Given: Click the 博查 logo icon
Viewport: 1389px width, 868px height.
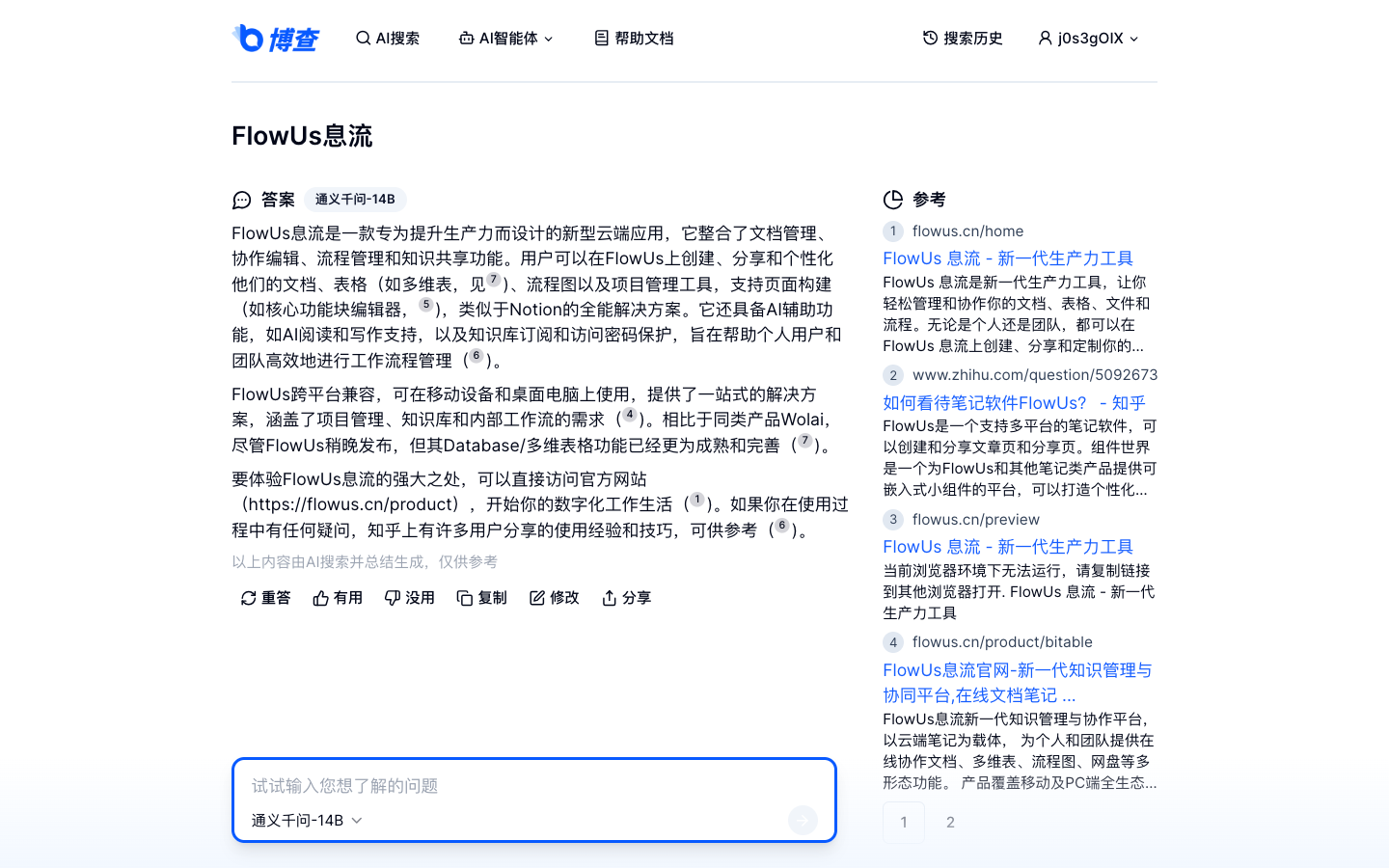Looking at the screenshot, I should tap(250, 38).
